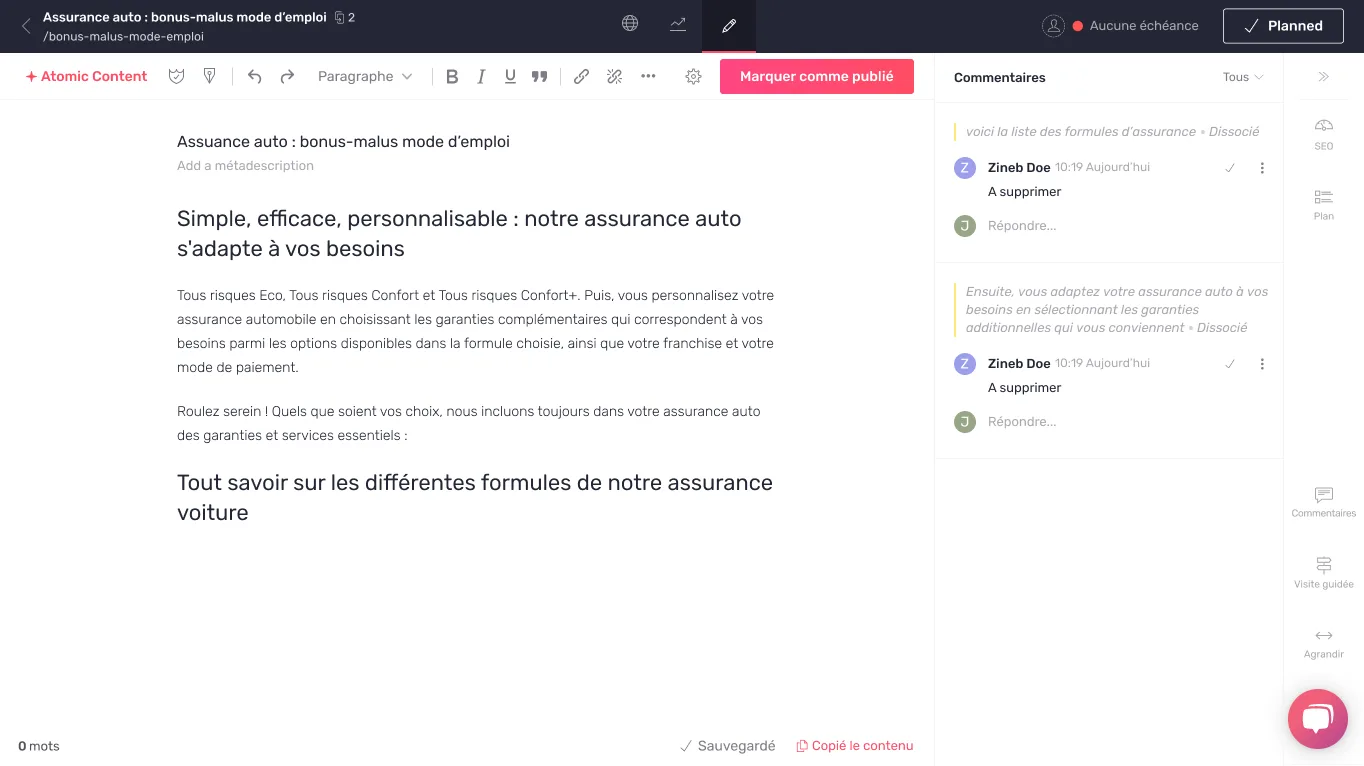Open the chat support widget
This screenshot has height=766, width=1364.
pyautogui.click(x=1318, y=719)
